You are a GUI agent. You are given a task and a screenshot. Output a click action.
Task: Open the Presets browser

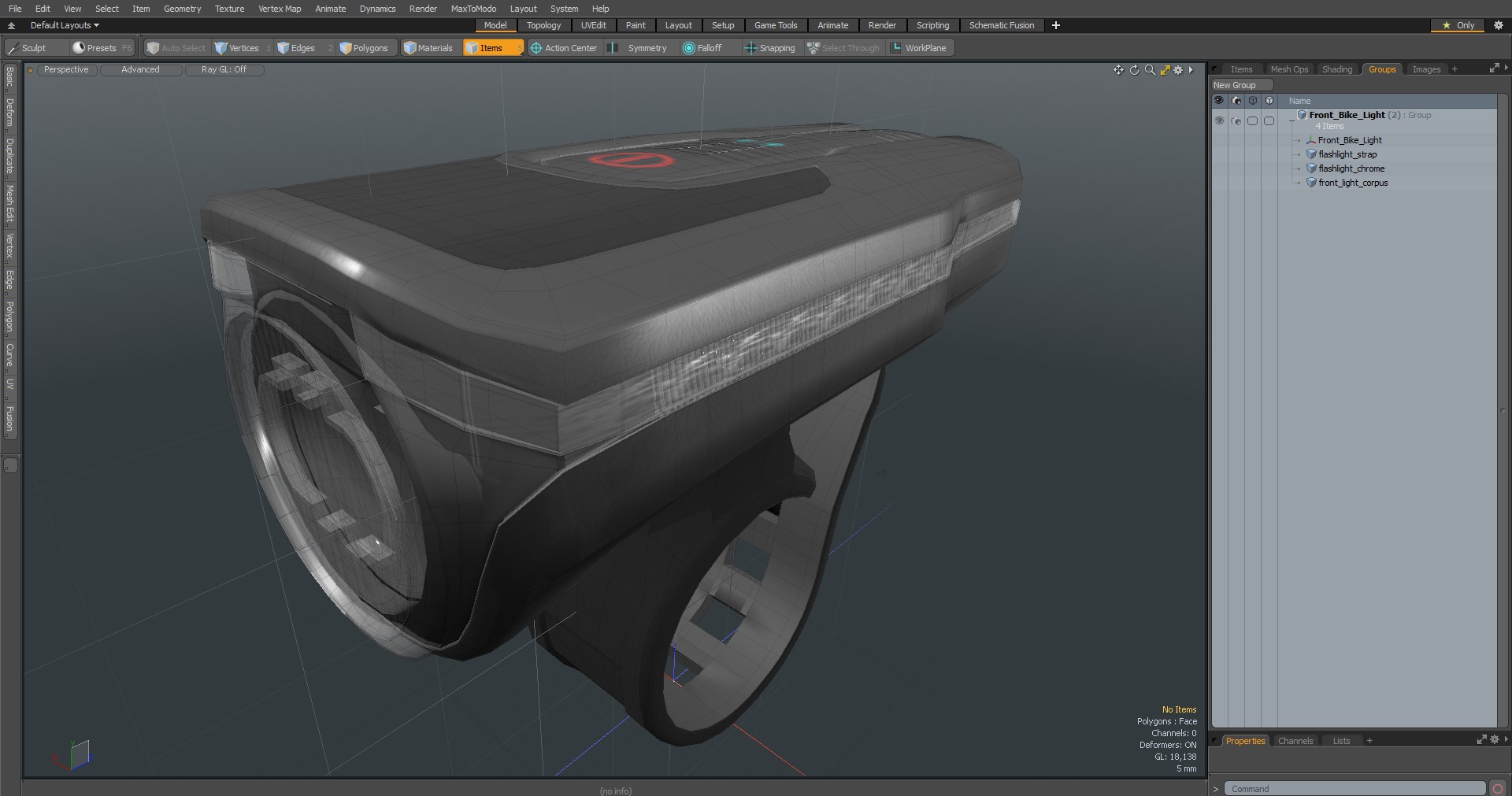(102, 48)
